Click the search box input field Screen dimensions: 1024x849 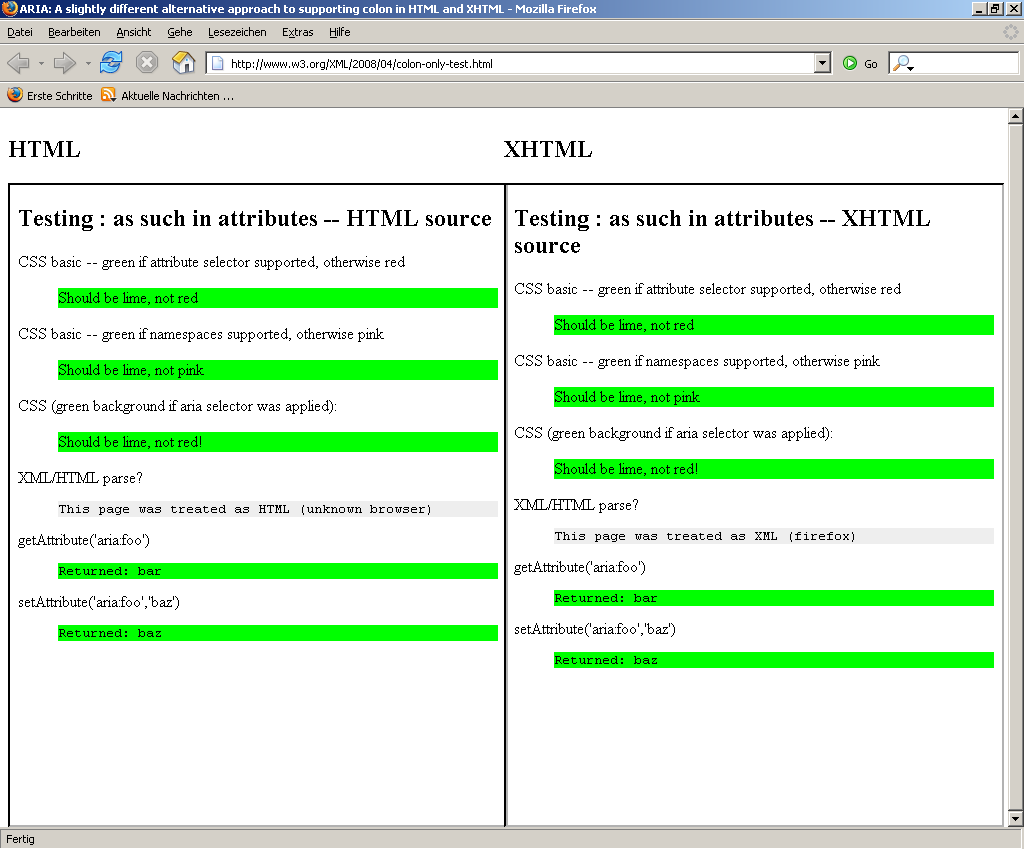[x=965, y=64]
